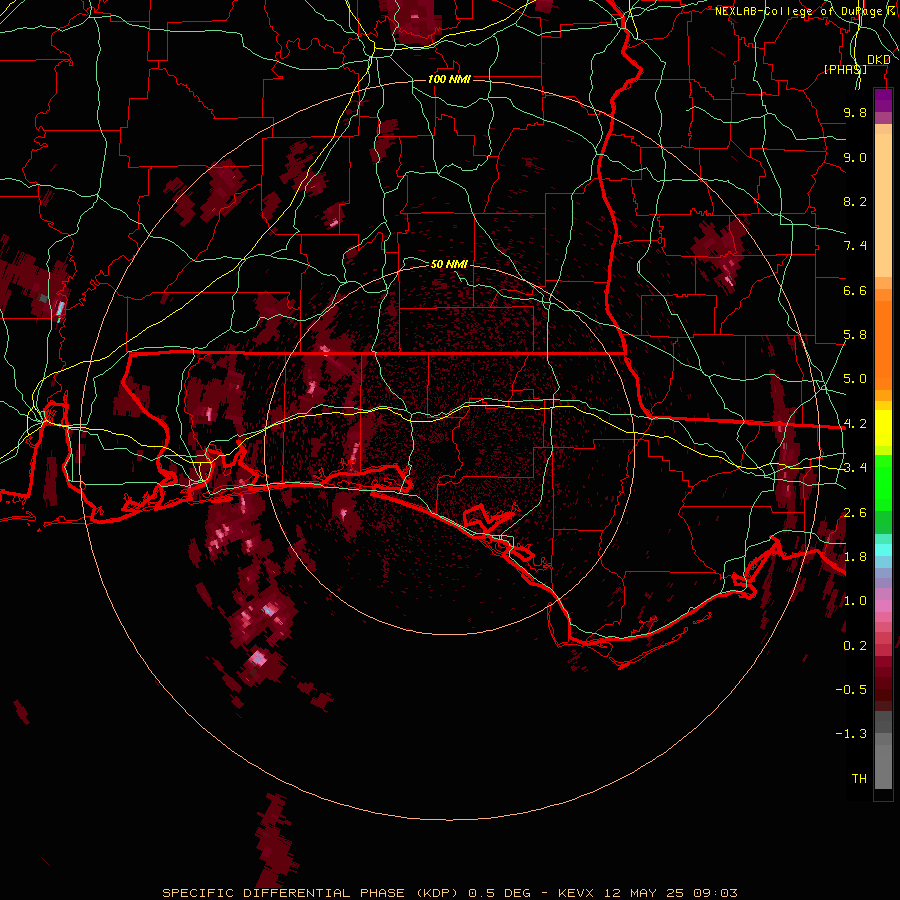
Task: Click the 8.2 scale value
Action: pyautogui.click(x=855, y=201)
